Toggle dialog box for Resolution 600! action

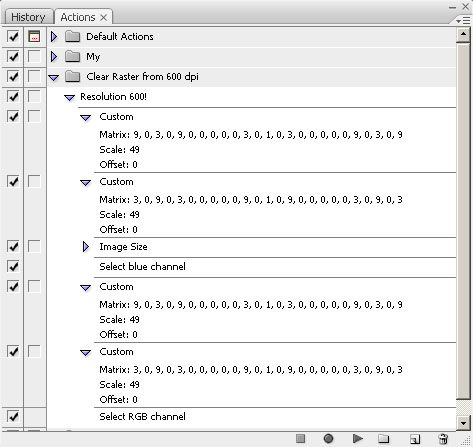34,96
